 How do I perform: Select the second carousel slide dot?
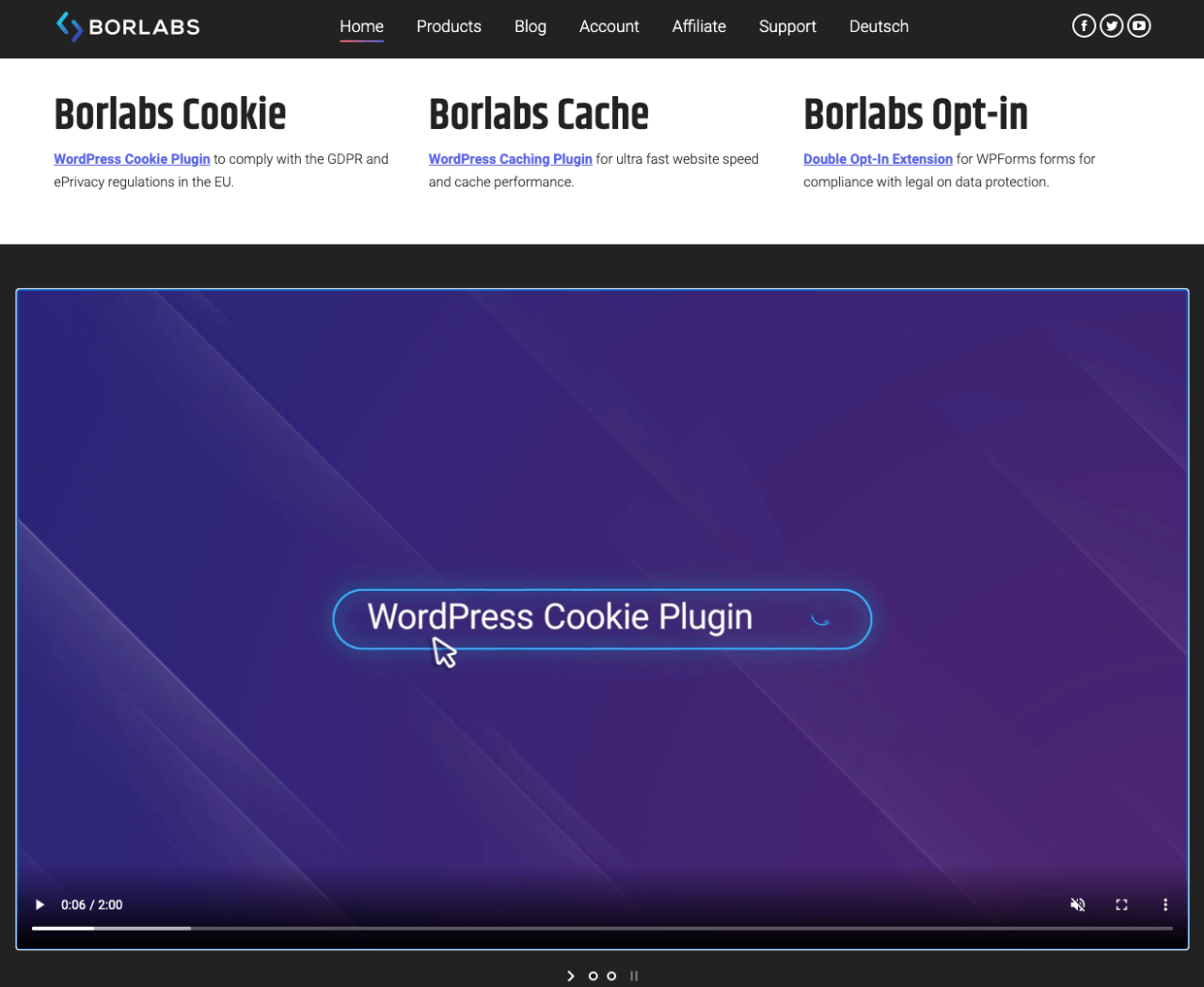coord(611,976)
